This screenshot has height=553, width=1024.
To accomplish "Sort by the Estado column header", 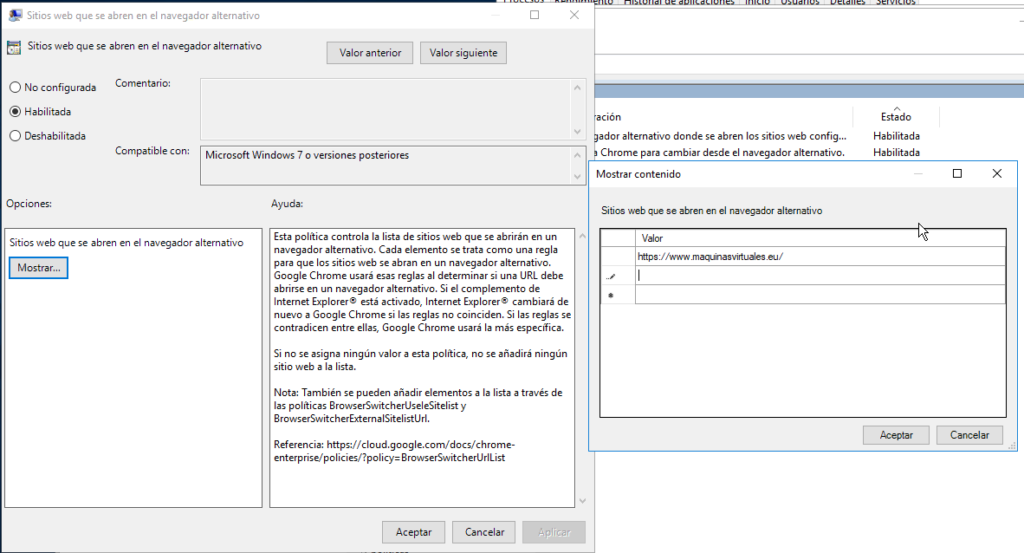I will (895, 117).
